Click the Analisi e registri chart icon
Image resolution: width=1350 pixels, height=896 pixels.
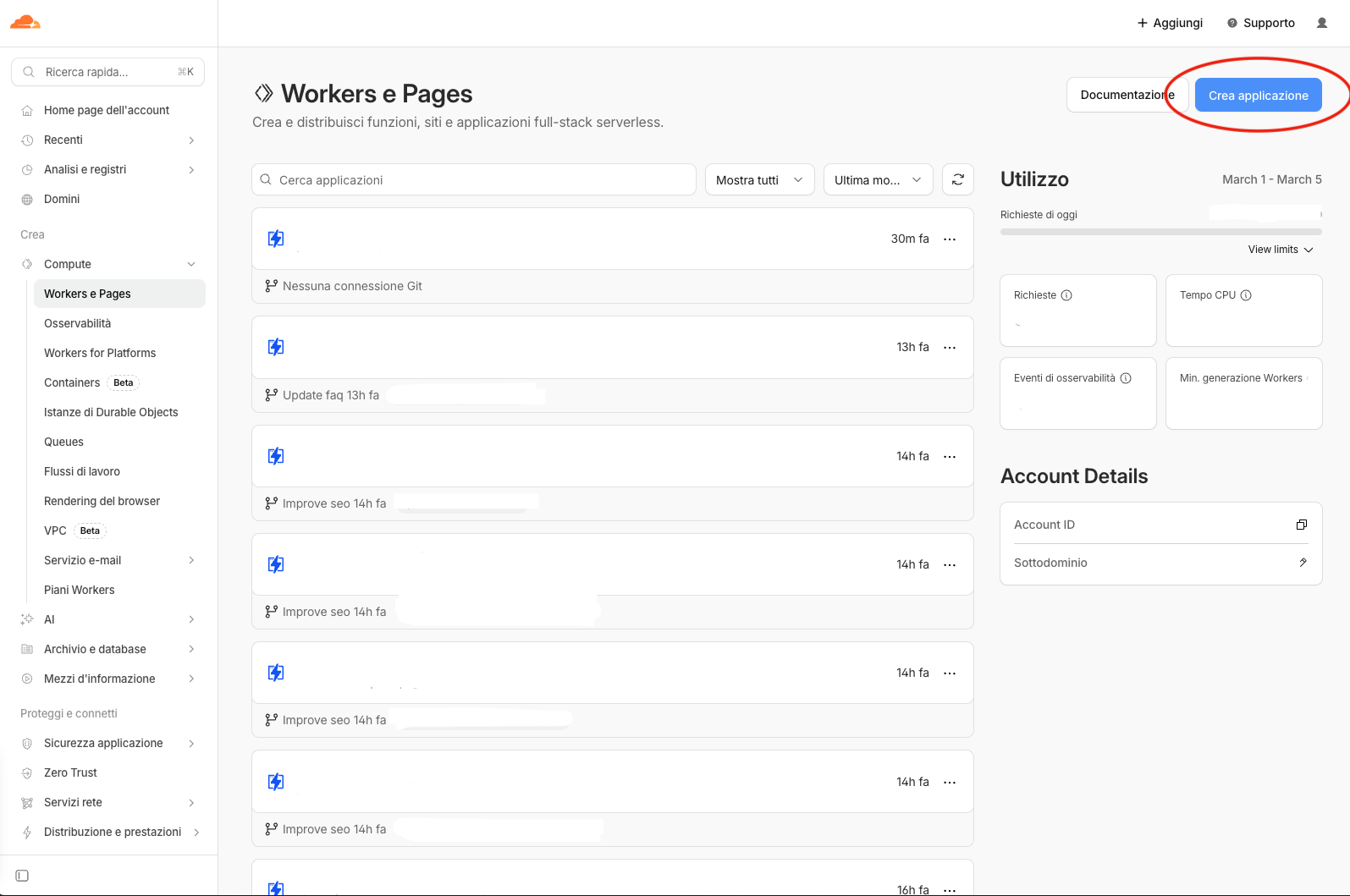(x=27, y=169)
